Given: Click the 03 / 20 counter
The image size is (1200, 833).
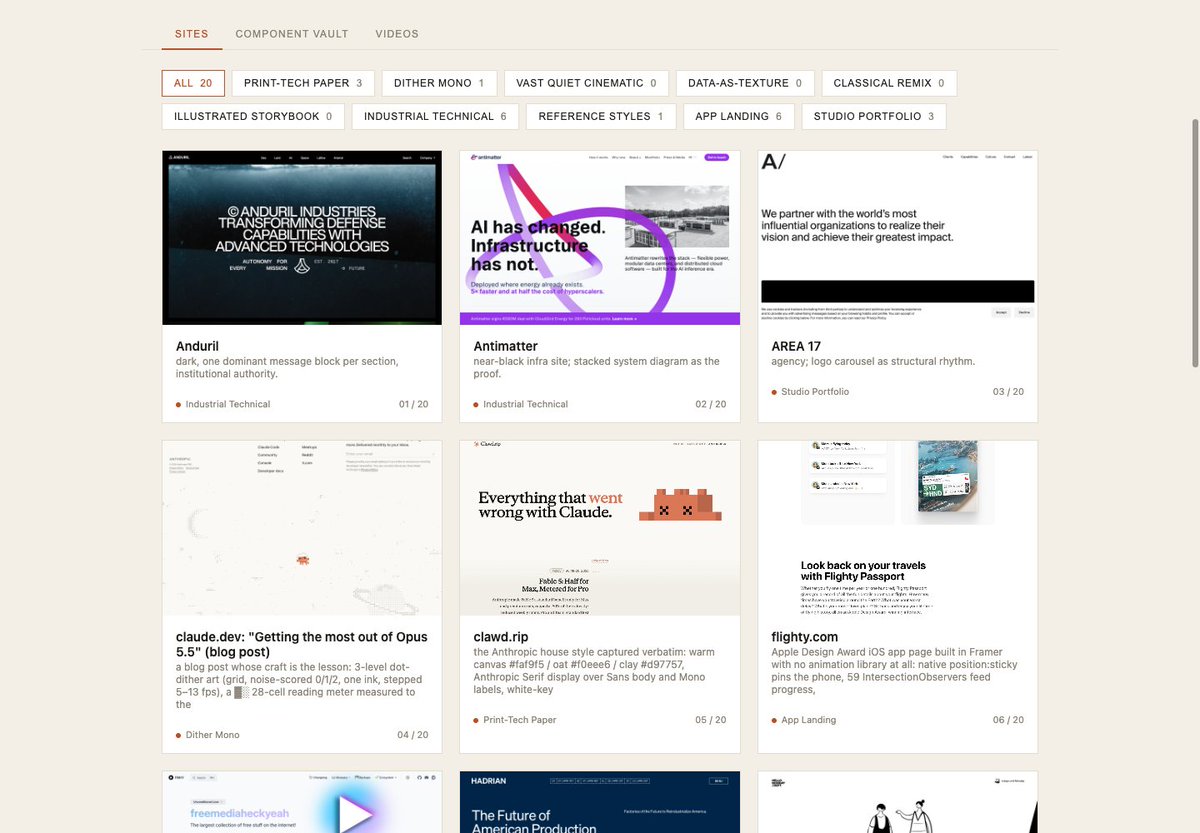Looking at the screenshot, I should tap(1008, 392).
